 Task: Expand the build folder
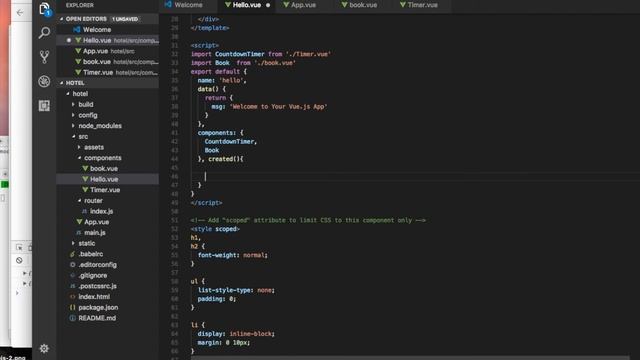point(73,104)
